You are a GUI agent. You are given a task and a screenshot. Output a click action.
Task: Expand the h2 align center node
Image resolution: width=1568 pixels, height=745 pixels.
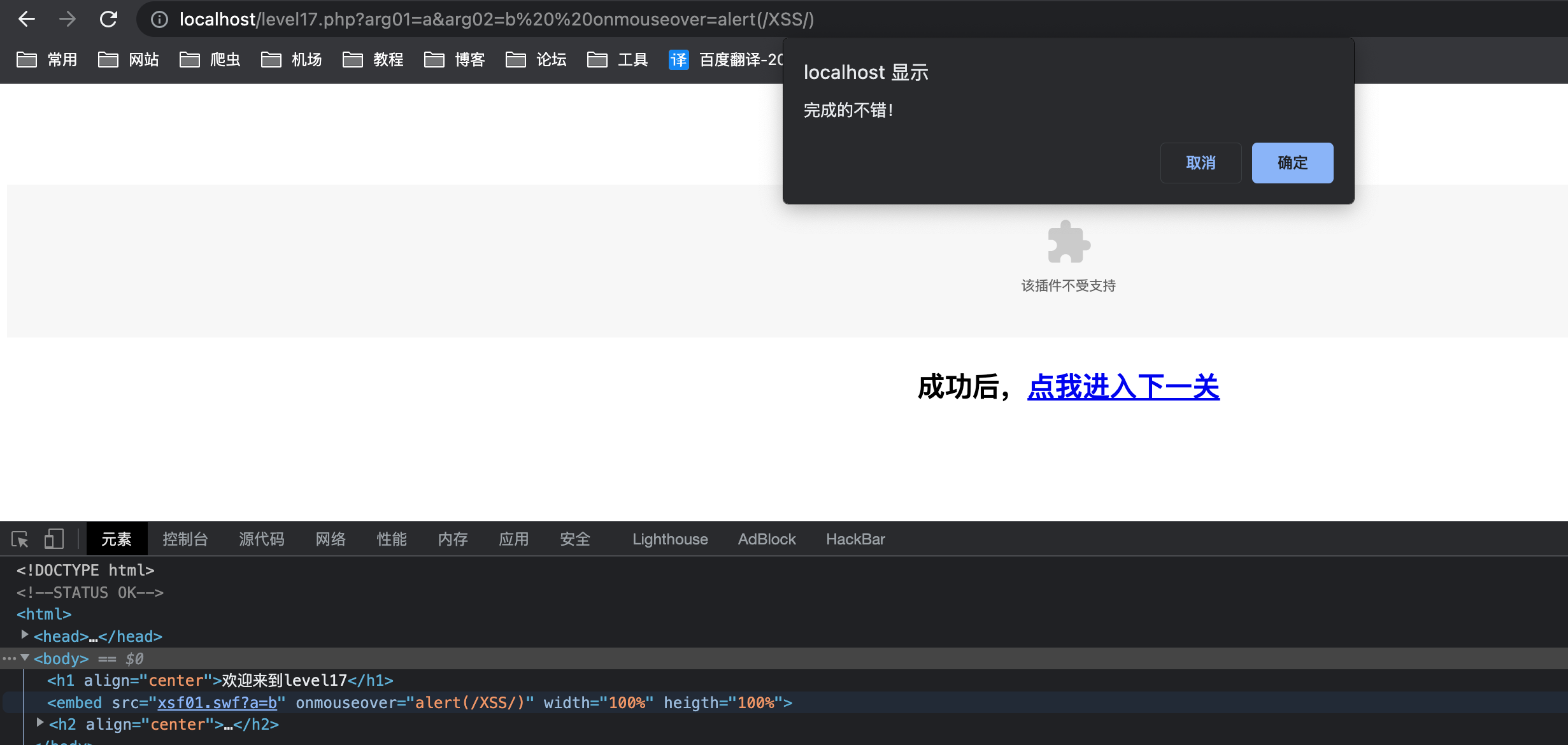pos(40,723)
